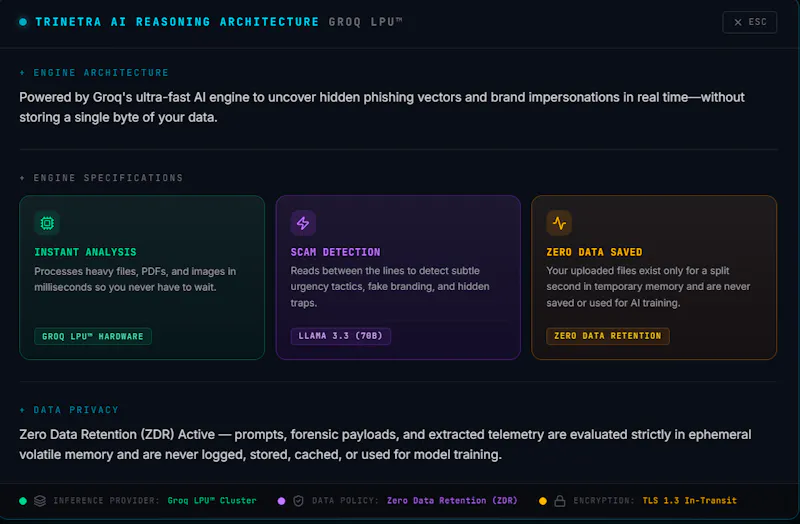Click the ENCRYPTION footer label
The height and width of the screenshot is (524, 800).
coord(604,501)
